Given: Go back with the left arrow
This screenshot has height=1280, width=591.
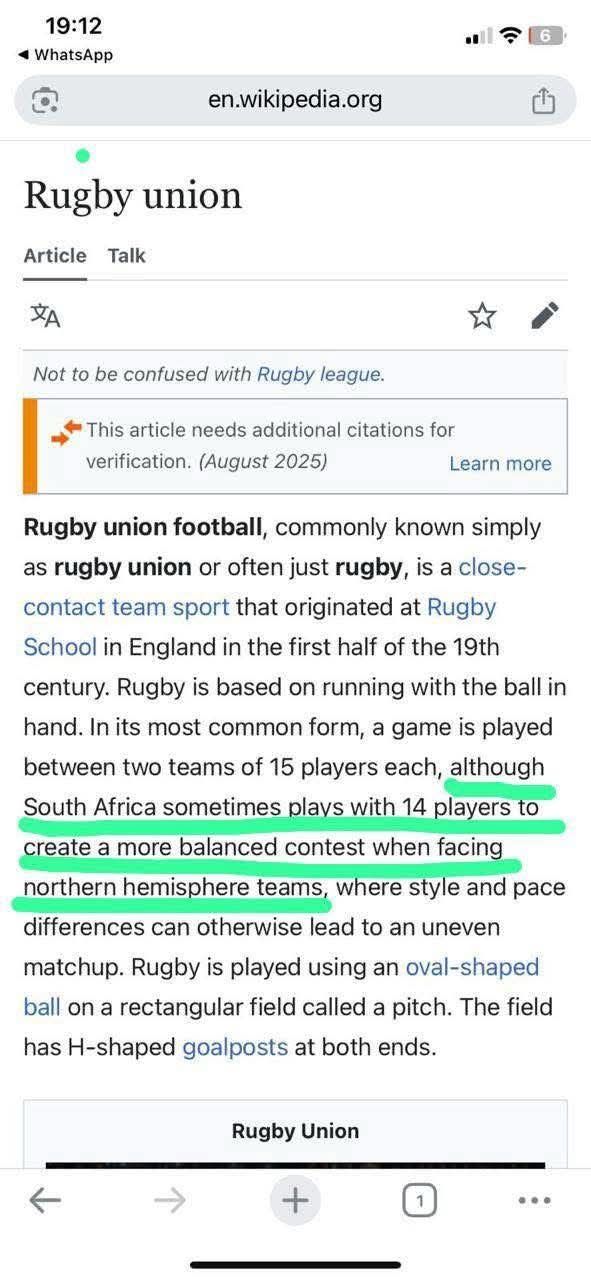Looking at the screenshot, I should 45,1200.
